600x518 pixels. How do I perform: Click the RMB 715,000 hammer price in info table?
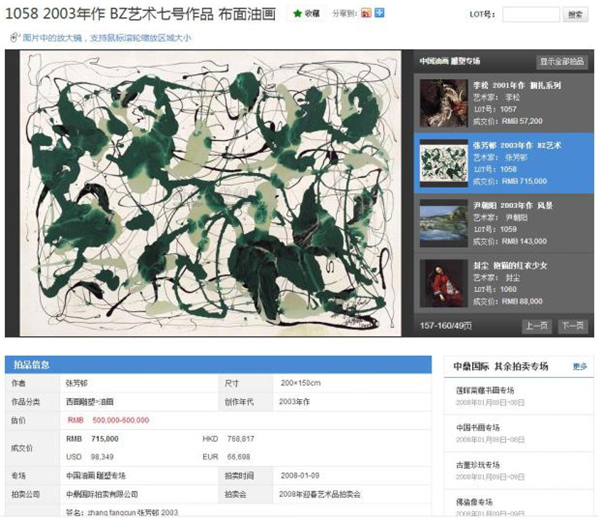(92, 439)
